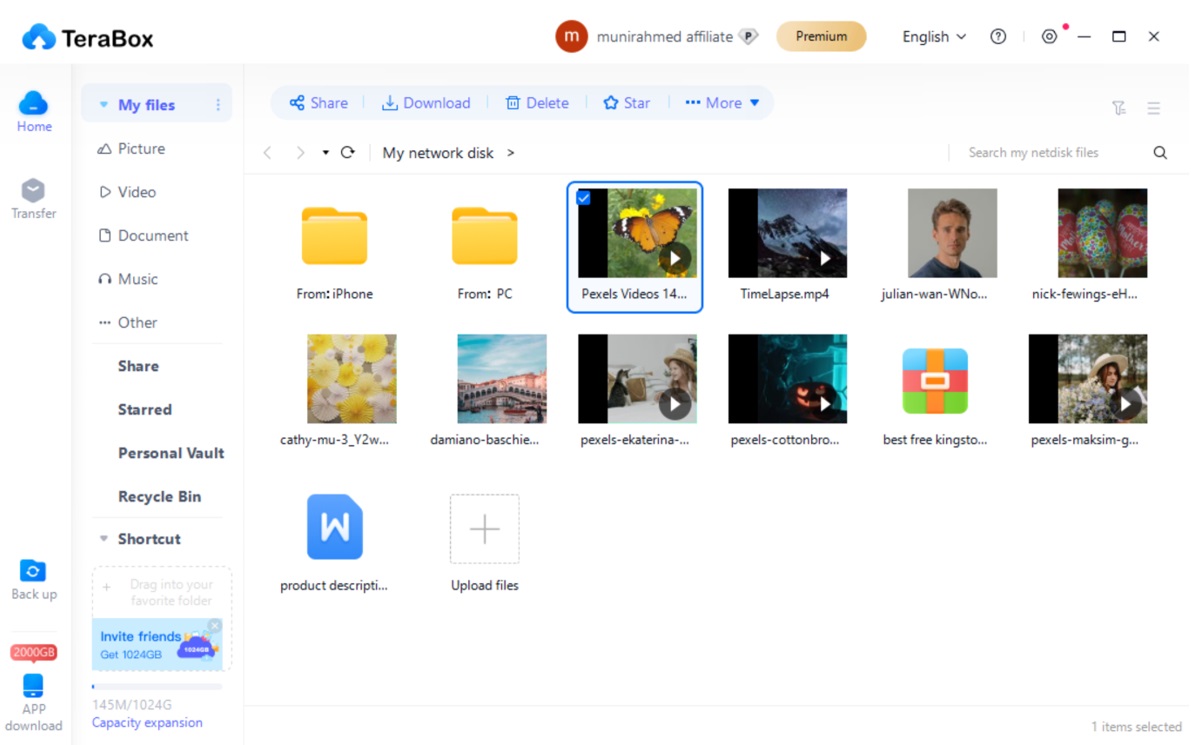Expand the More actions dropdown
The height and width of the screenshot is (745, 1191).
point(722,103)
